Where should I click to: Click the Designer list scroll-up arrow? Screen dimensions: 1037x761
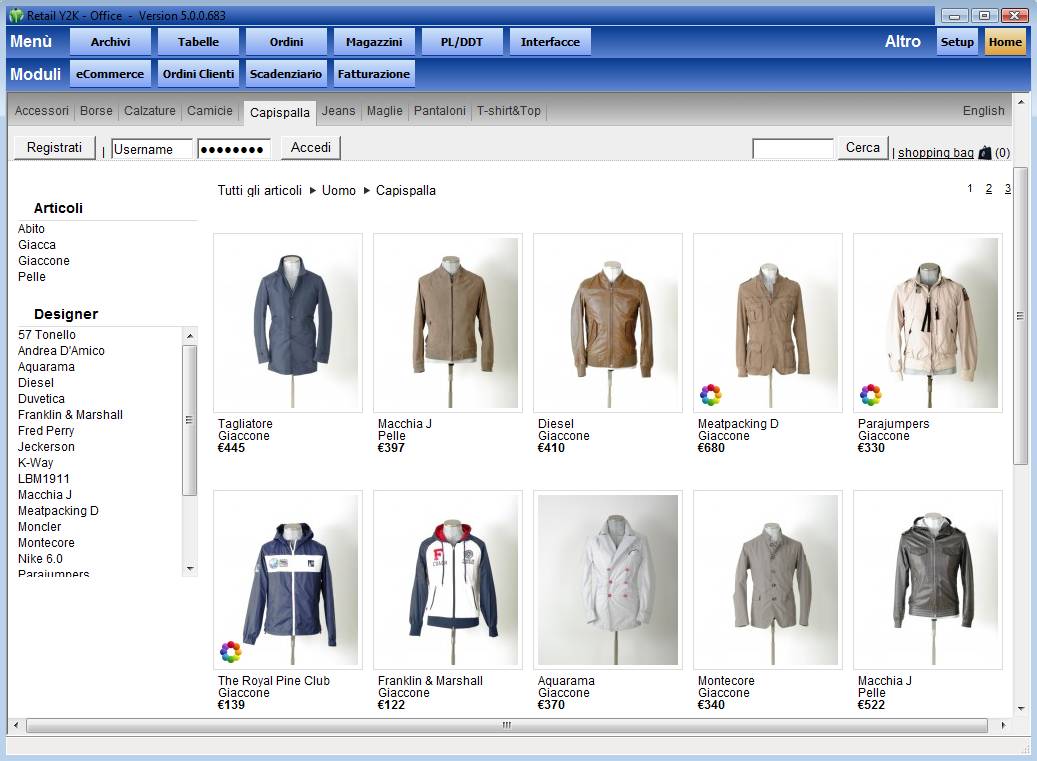tap(190, 335)
